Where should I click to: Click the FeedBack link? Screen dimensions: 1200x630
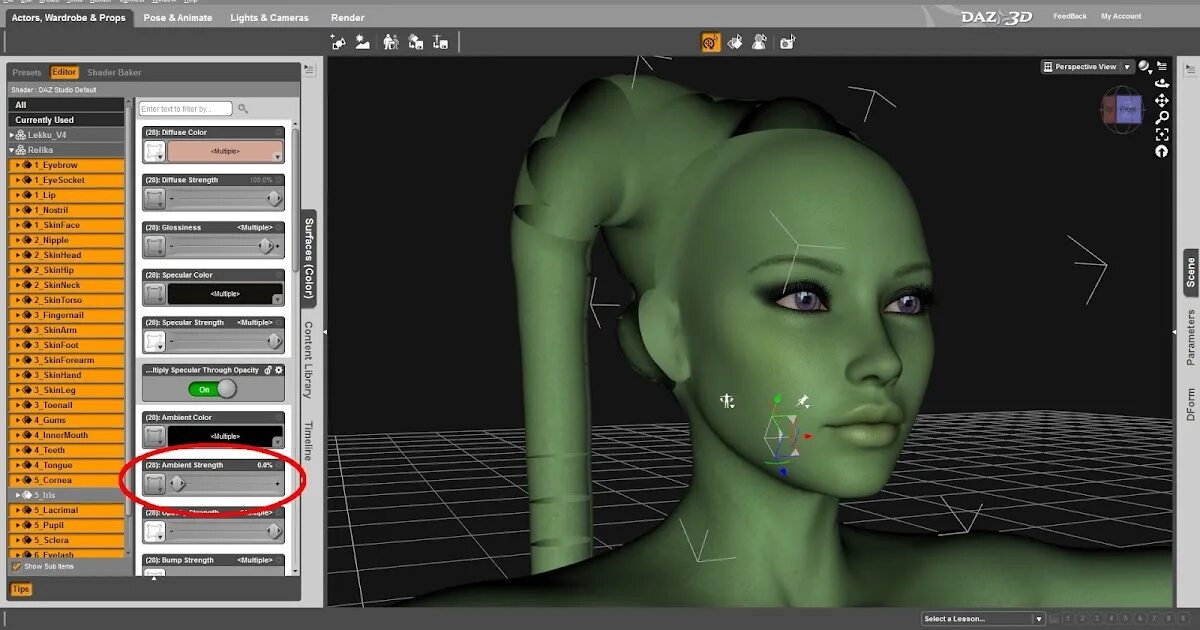point(1069,16)
